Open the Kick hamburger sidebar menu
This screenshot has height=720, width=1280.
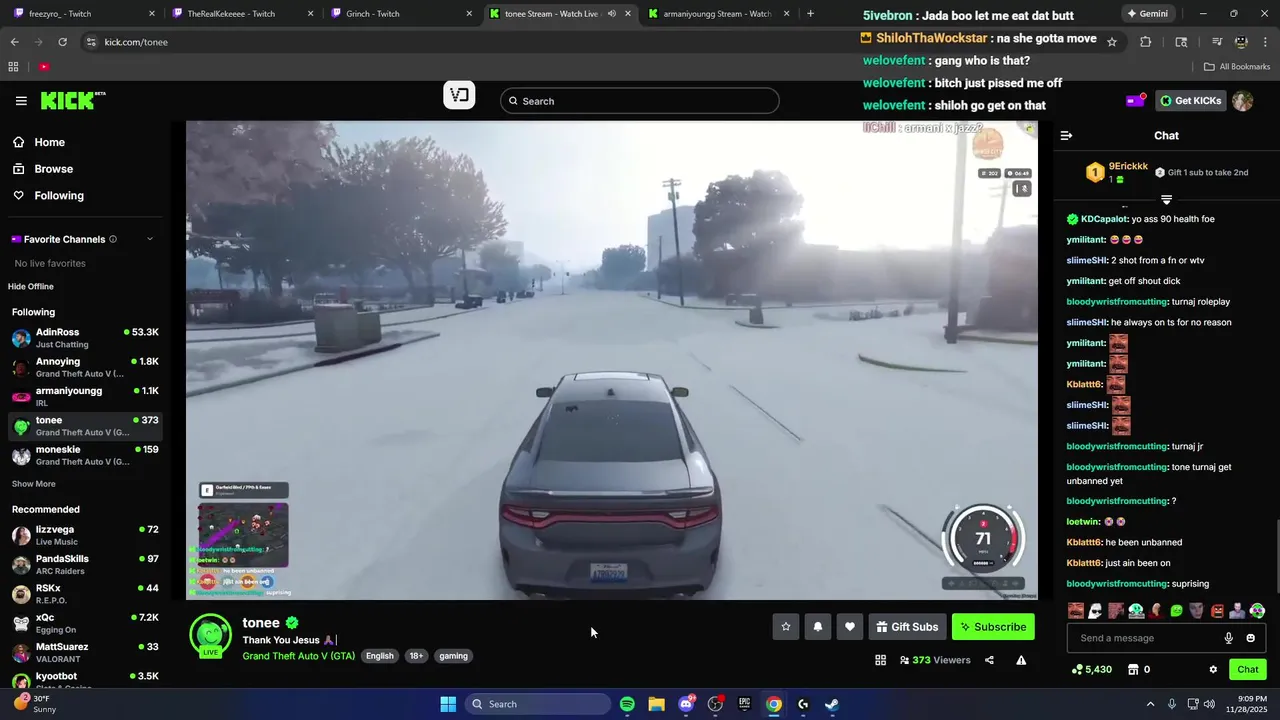point(21,101)
